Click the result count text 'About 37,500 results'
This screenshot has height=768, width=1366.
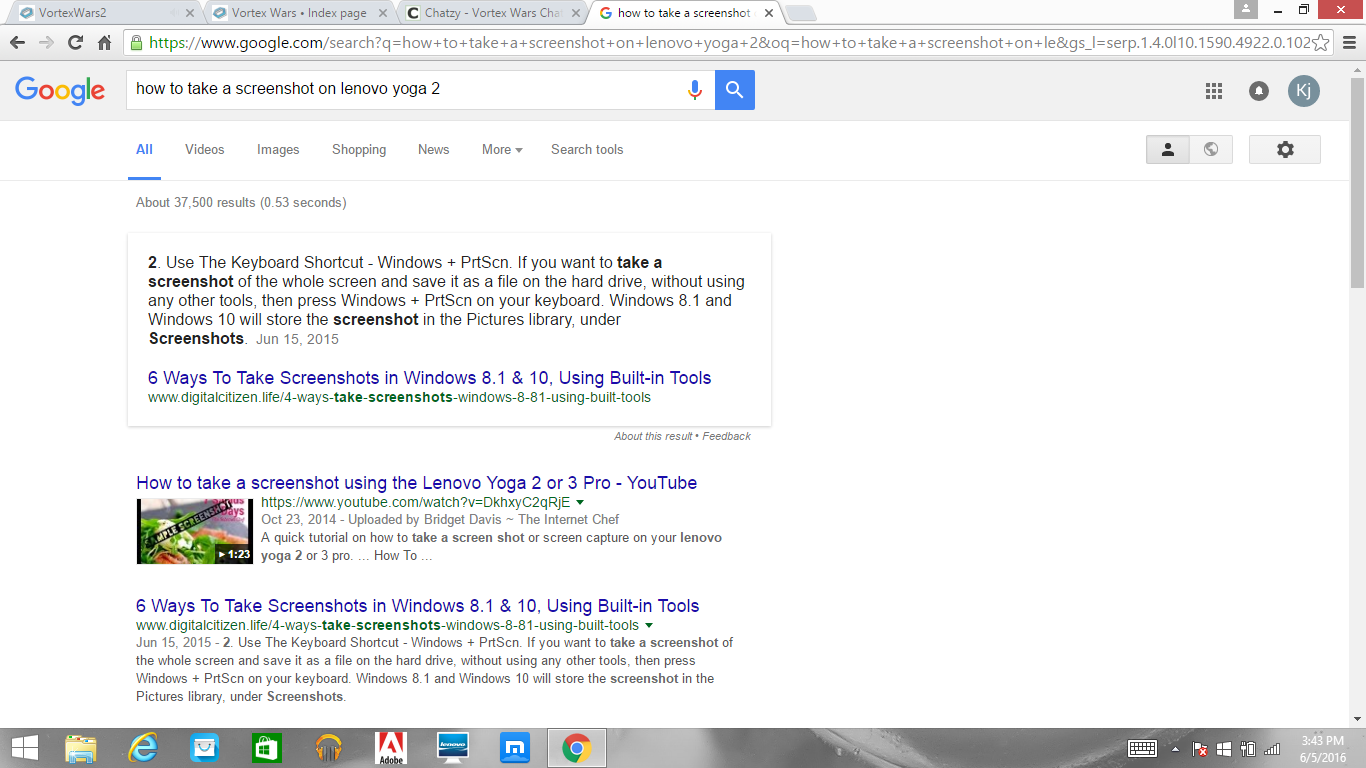197,203
